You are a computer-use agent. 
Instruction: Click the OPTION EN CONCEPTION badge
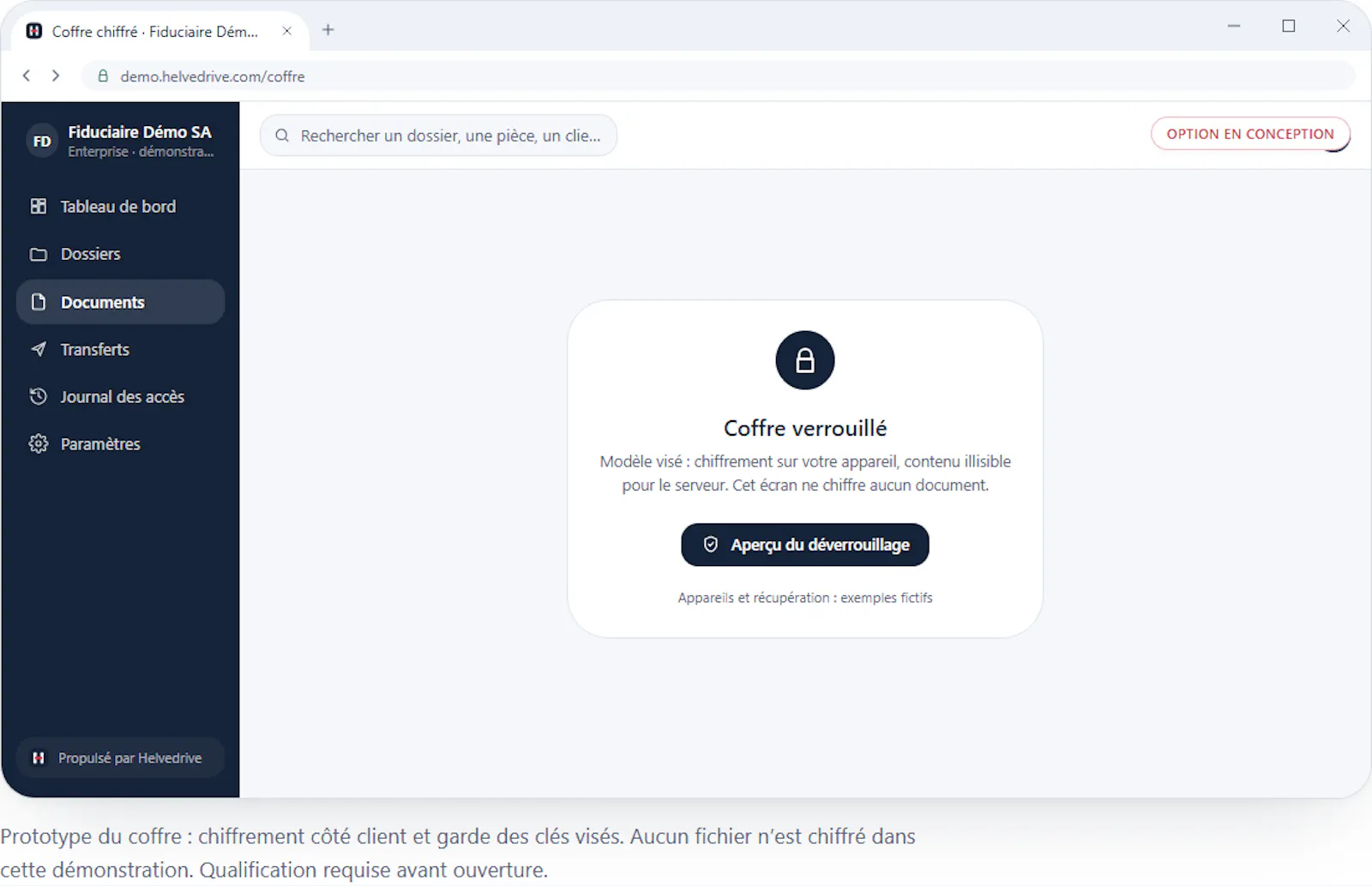pos(1250,134)
